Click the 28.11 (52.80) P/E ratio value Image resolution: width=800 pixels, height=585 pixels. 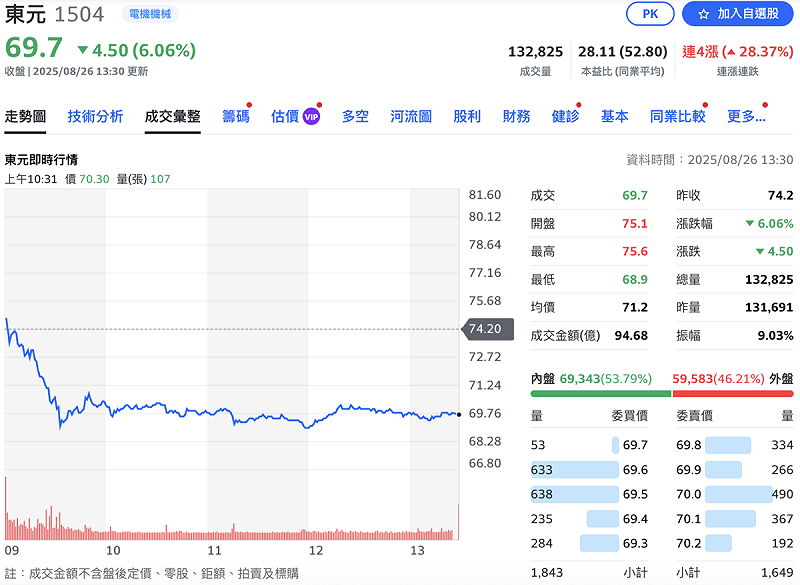pyautogui.click(x=622, y=52)
